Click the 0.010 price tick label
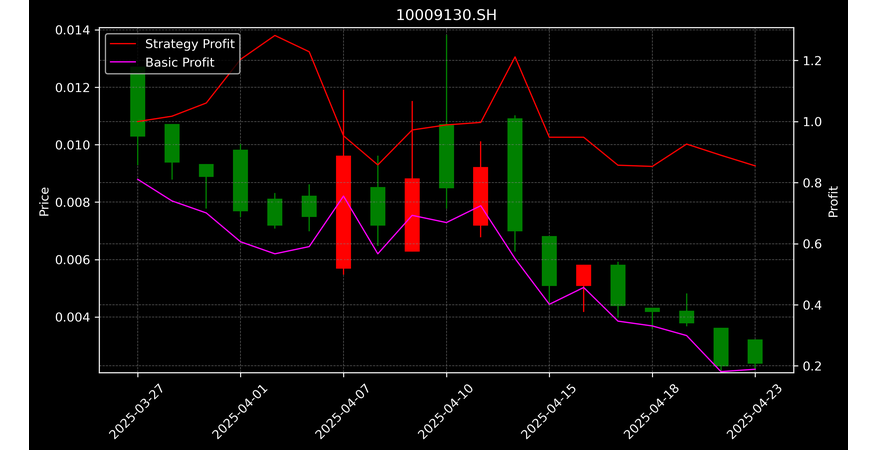 pos(74,145)
